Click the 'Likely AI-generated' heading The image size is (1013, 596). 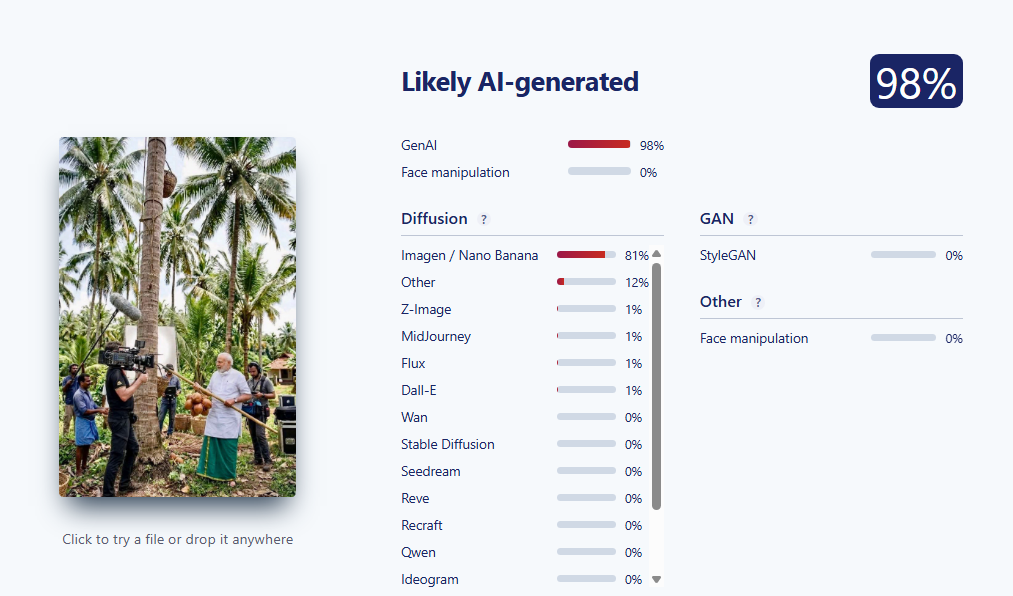520,82
